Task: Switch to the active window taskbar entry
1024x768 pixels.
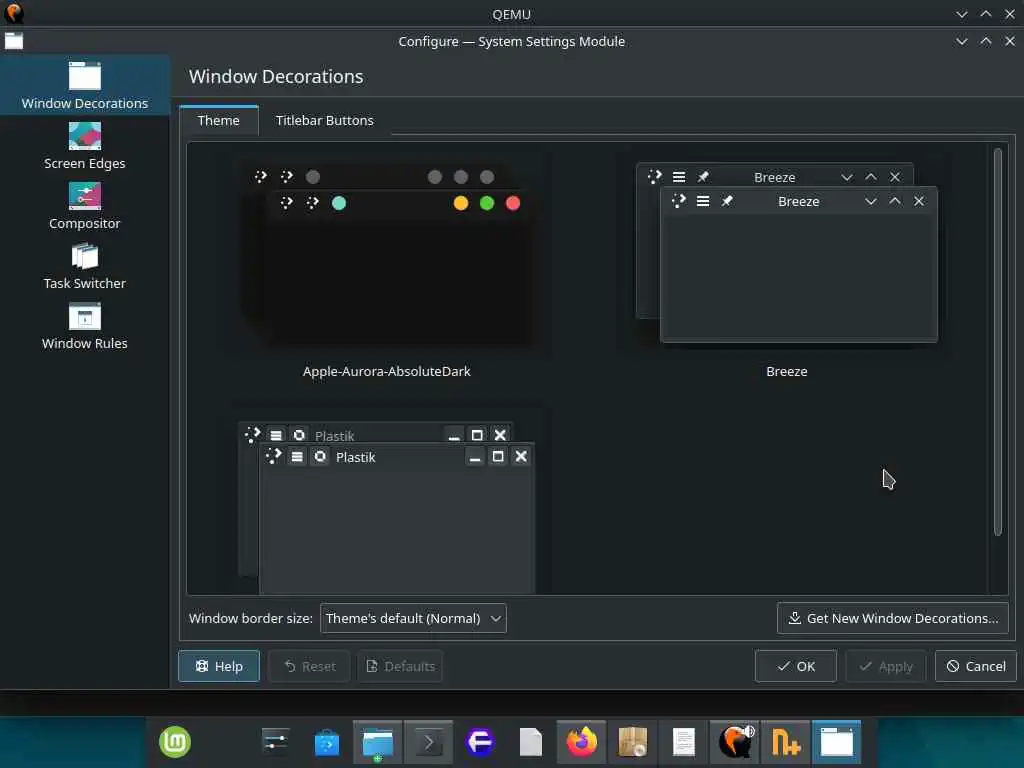Action: tap(837, 742)
